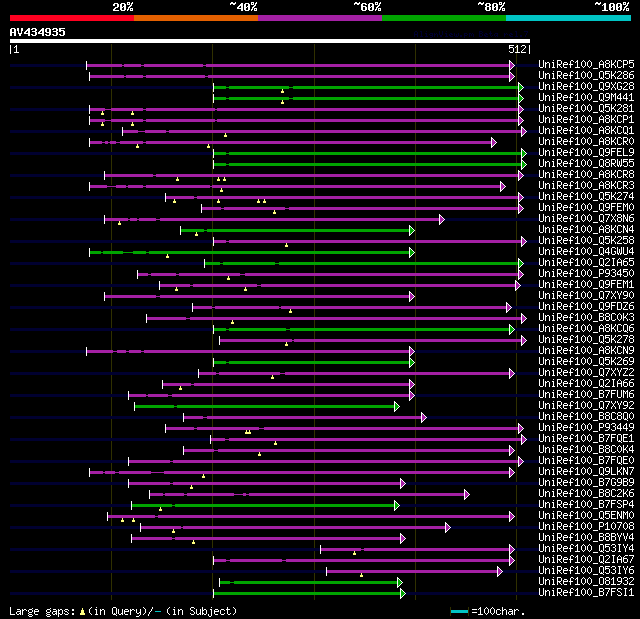Click UniRef100_P10708 label
Viewport: 640px width, 619px height.
586,527
